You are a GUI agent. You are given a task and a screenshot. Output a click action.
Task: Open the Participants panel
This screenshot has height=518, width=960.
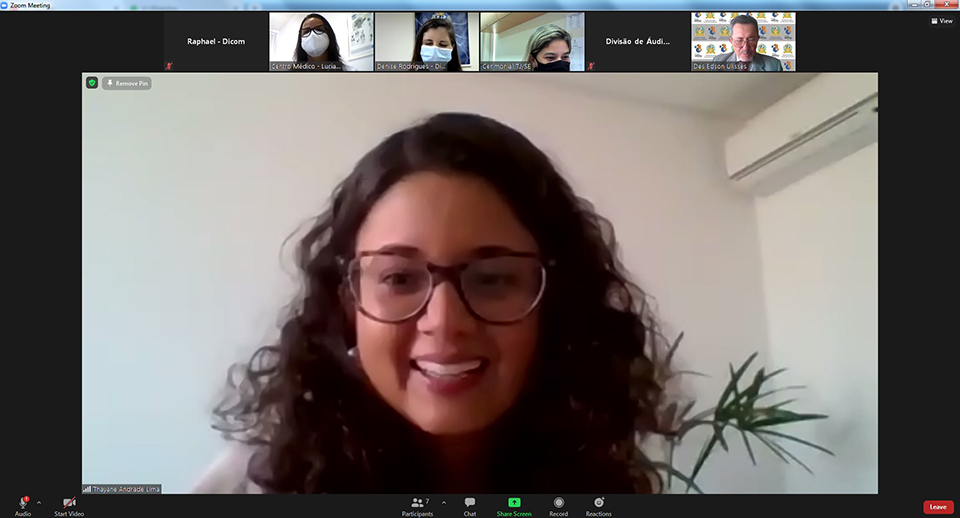click(417, 505)
